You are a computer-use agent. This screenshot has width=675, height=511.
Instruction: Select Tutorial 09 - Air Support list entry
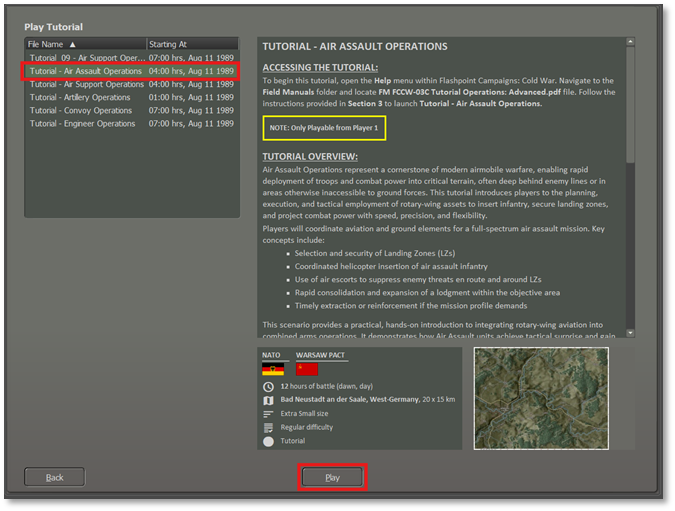click(86, 58)
